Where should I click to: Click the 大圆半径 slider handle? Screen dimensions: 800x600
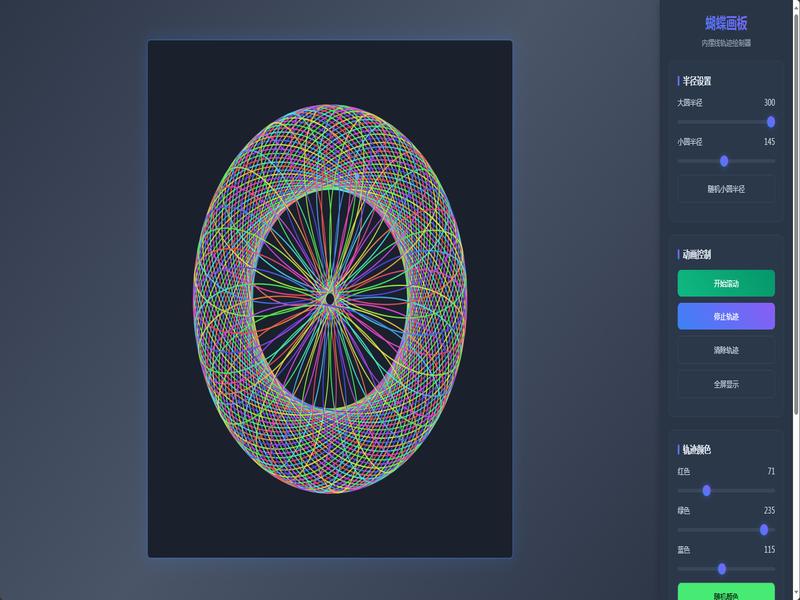pyautogui.click(x=770, y=121)
